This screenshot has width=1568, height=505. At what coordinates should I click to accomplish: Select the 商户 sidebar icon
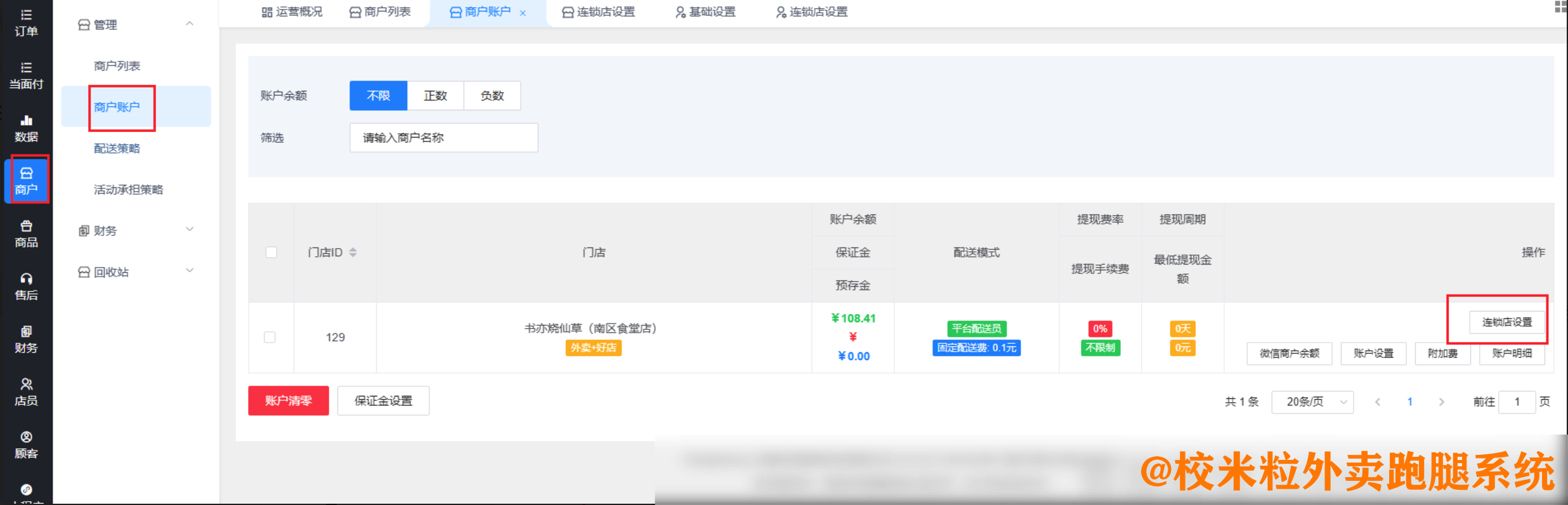pyautogui.click(x=26, y=181)
